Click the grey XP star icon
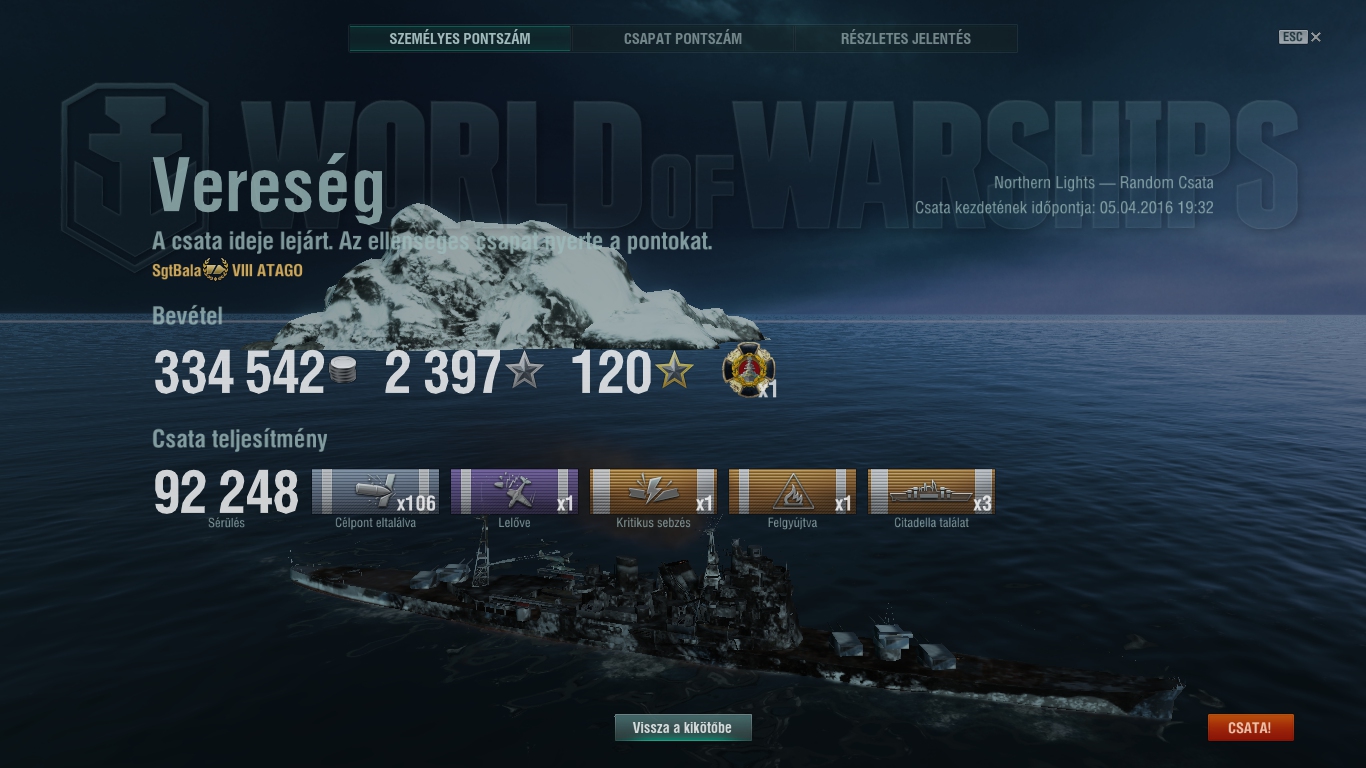The width and height of the screenshot is (1366, 768). tap(524, 371)
